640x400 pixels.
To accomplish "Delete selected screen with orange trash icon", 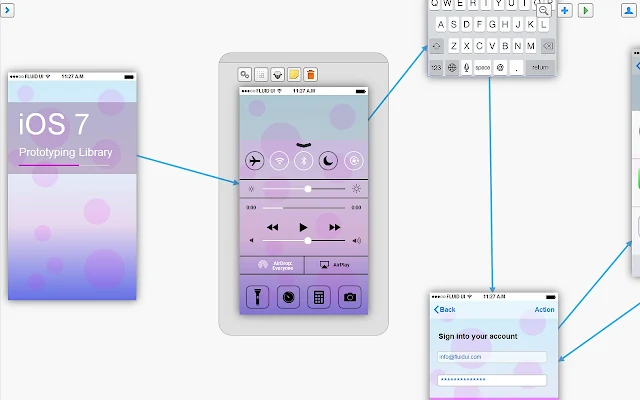I will coord(311,75).
